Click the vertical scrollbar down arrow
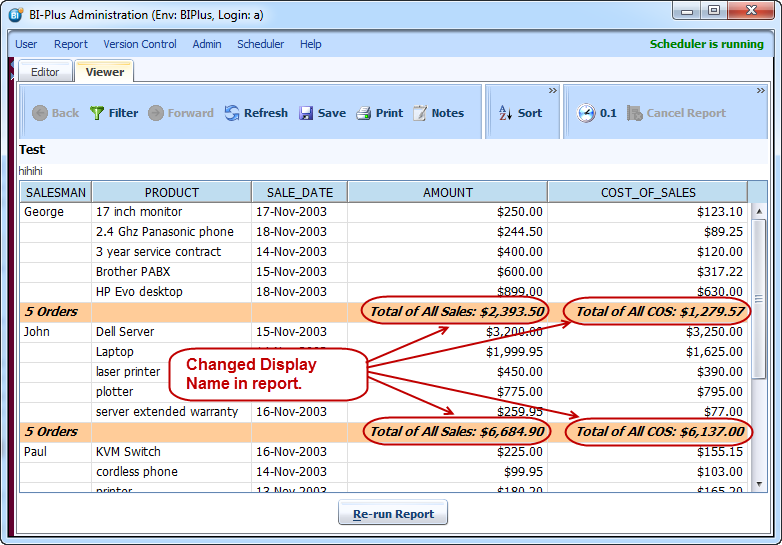 [x=758, y=485]
